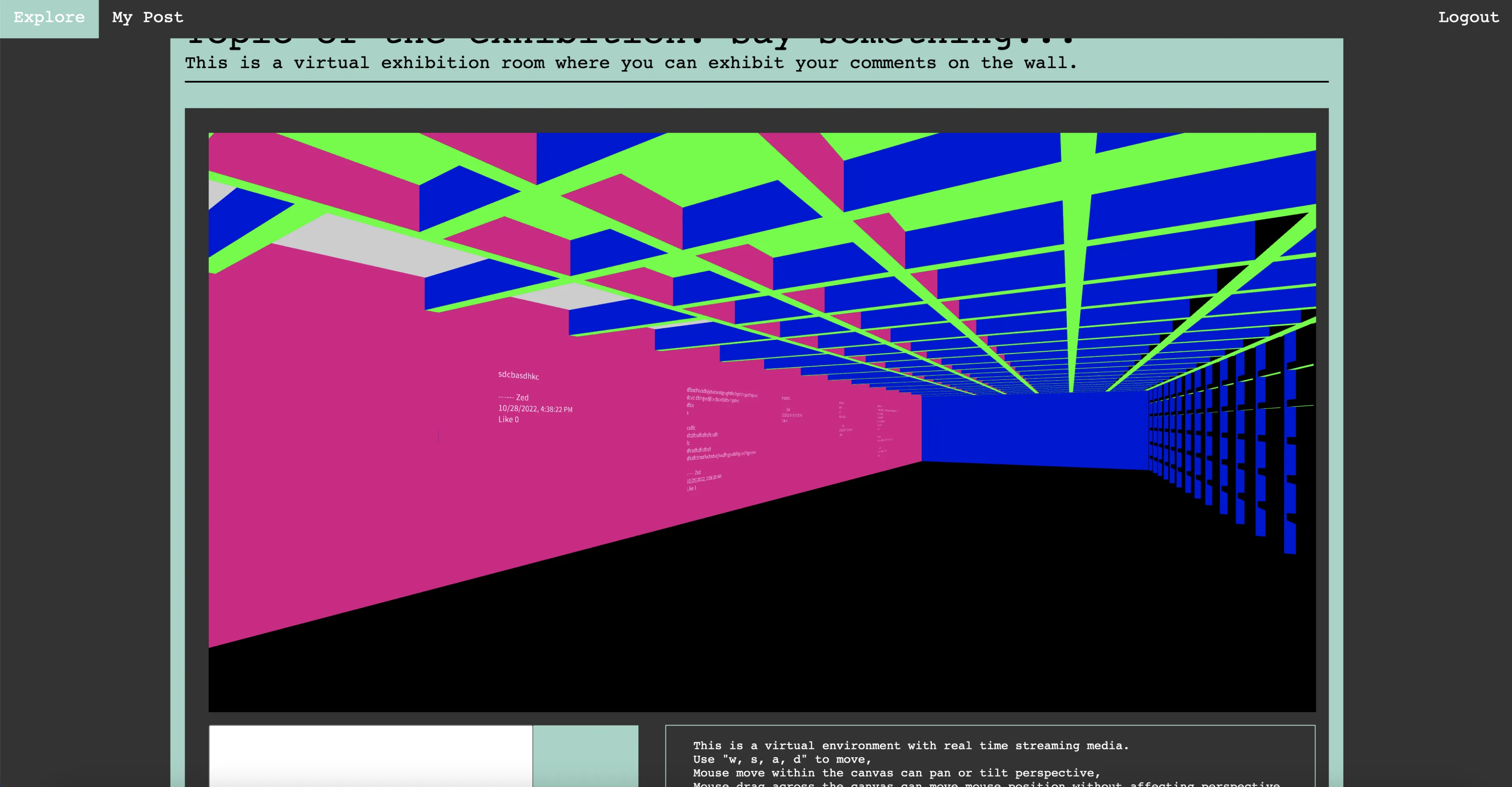Click the 10/25/2022, 2:06:20 AM timestamp
This screenshot has height=787, width=1512.
point(704,479)
